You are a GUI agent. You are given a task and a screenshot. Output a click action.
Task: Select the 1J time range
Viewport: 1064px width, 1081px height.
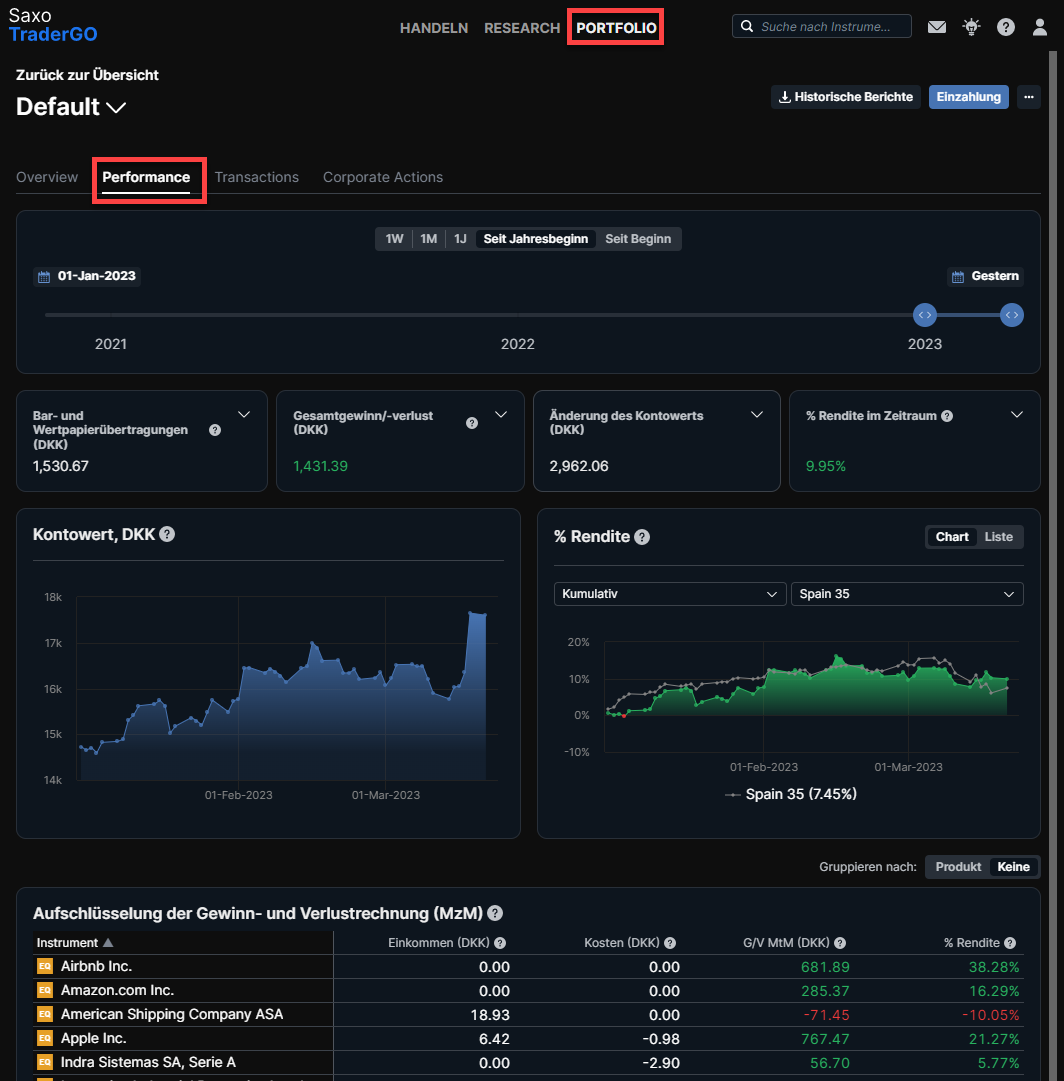(460, 239)
